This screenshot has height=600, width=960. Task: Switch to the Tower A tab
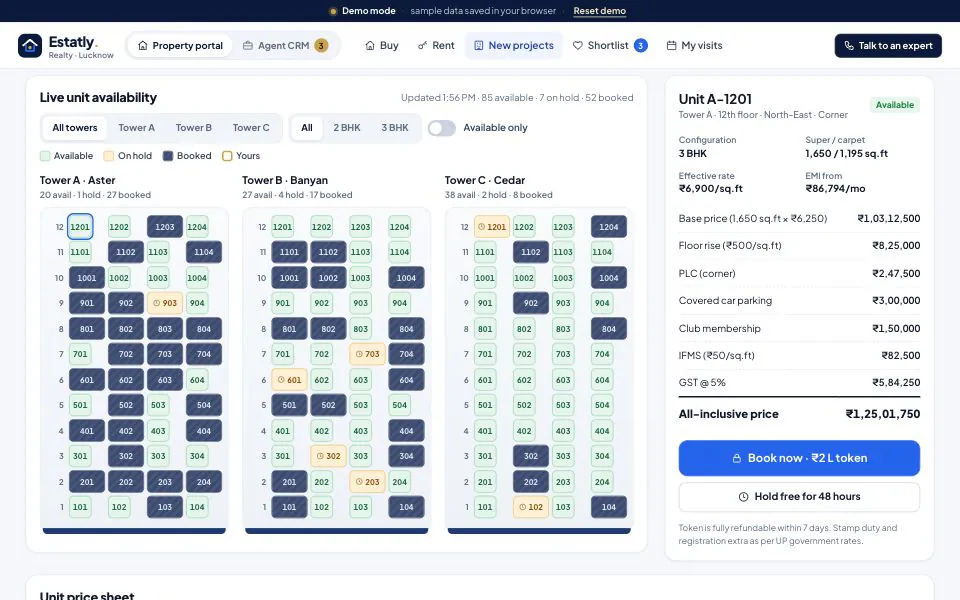tap(137, 128)
